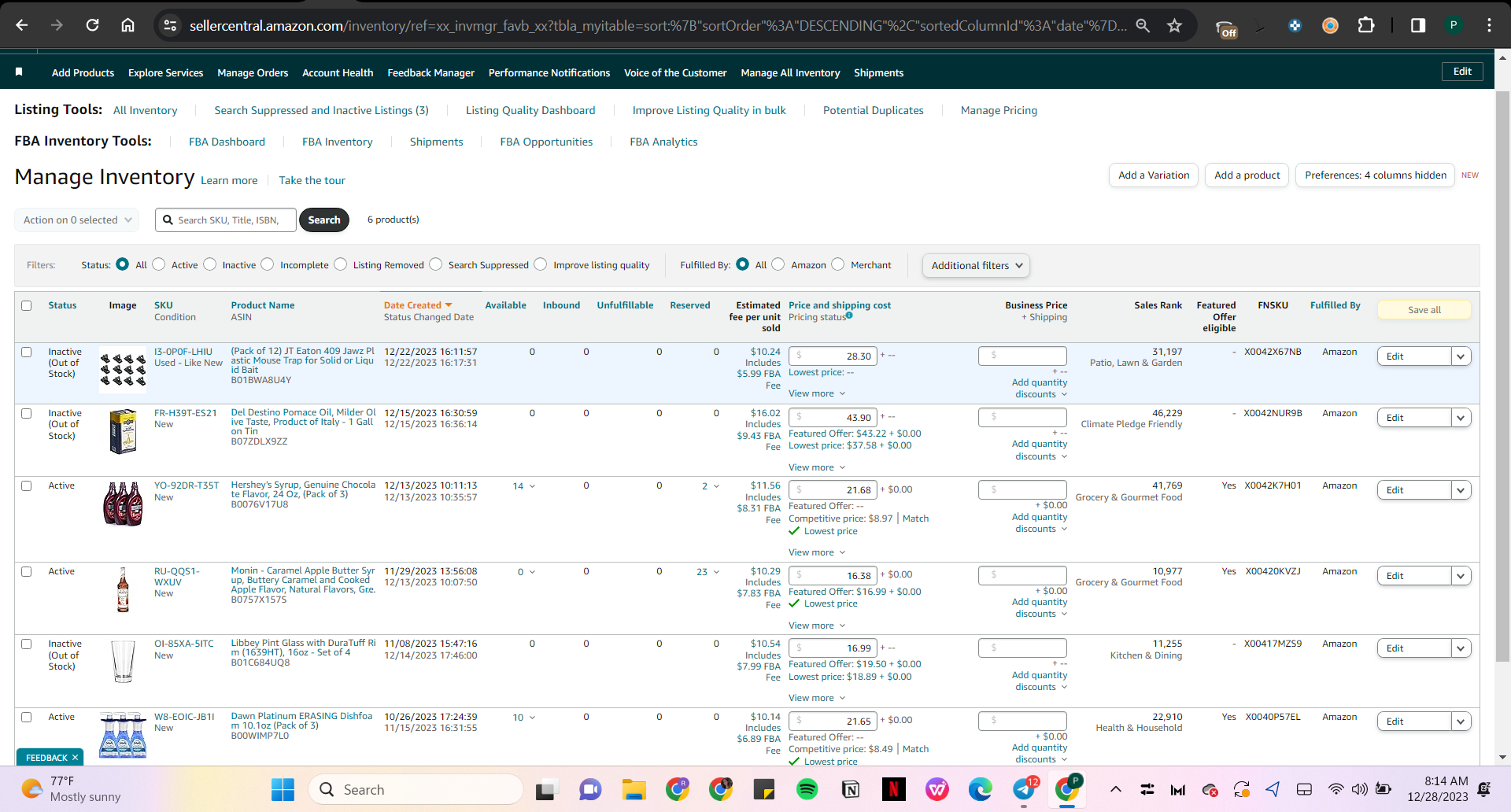Screen dimensions: 1511x812
Task: Open Account Health in the top menu
Action: [338, 72]
